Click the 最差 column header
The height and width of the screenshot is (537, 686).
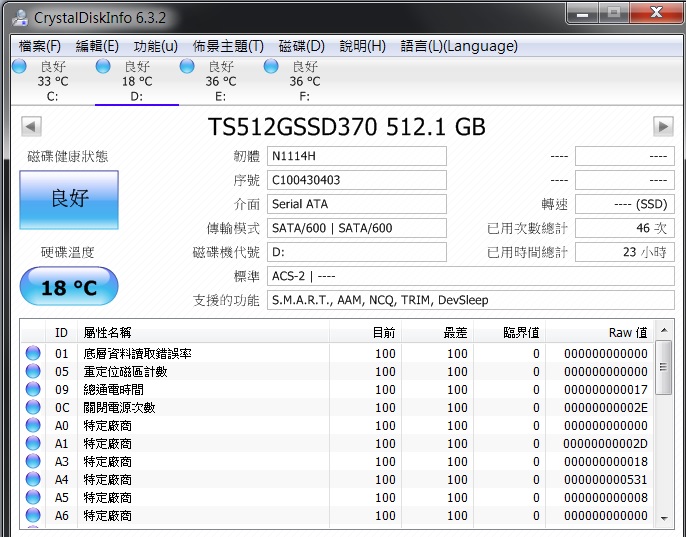click(x=438, y=333)
